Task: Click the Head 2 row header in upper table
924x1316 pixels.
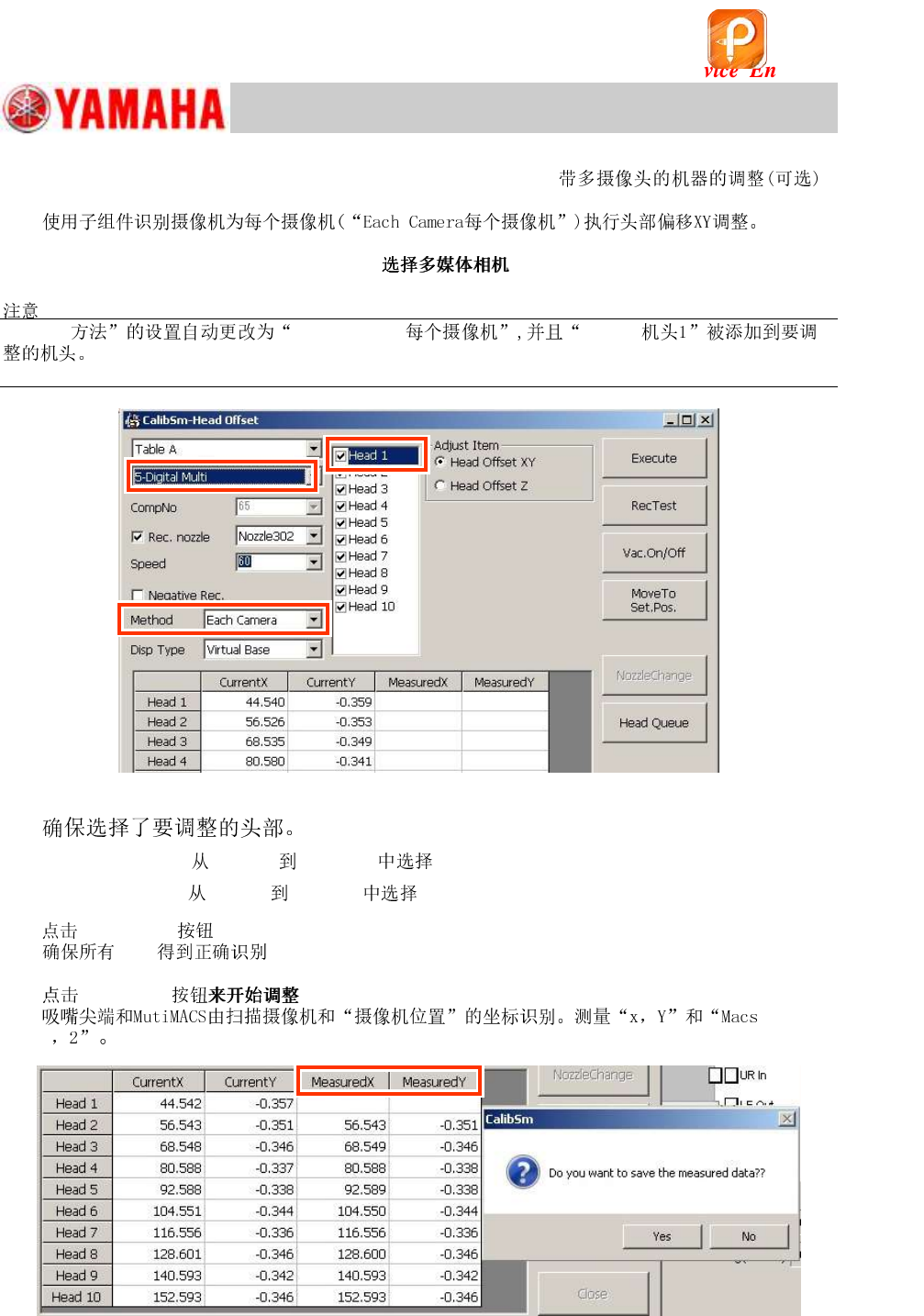Action: [x=167, y=722]
